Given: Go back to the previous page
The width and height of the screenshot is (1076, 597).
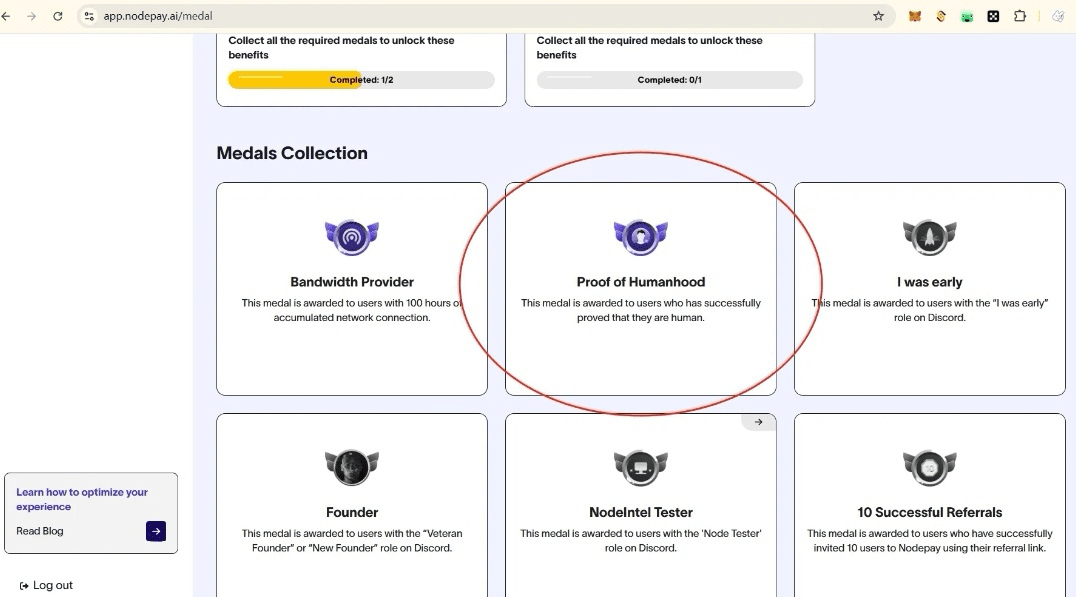Looking at the screenshot, I should pos(5,16).
